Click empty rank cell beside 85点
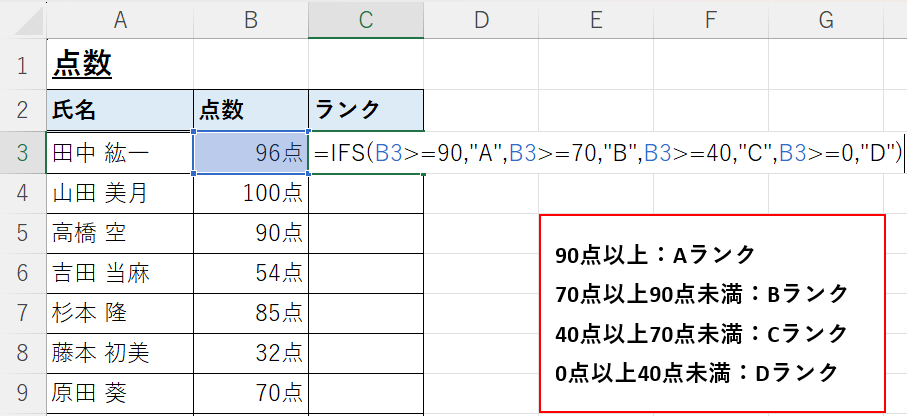Screen dimensions: 907x416 [366, 313]
